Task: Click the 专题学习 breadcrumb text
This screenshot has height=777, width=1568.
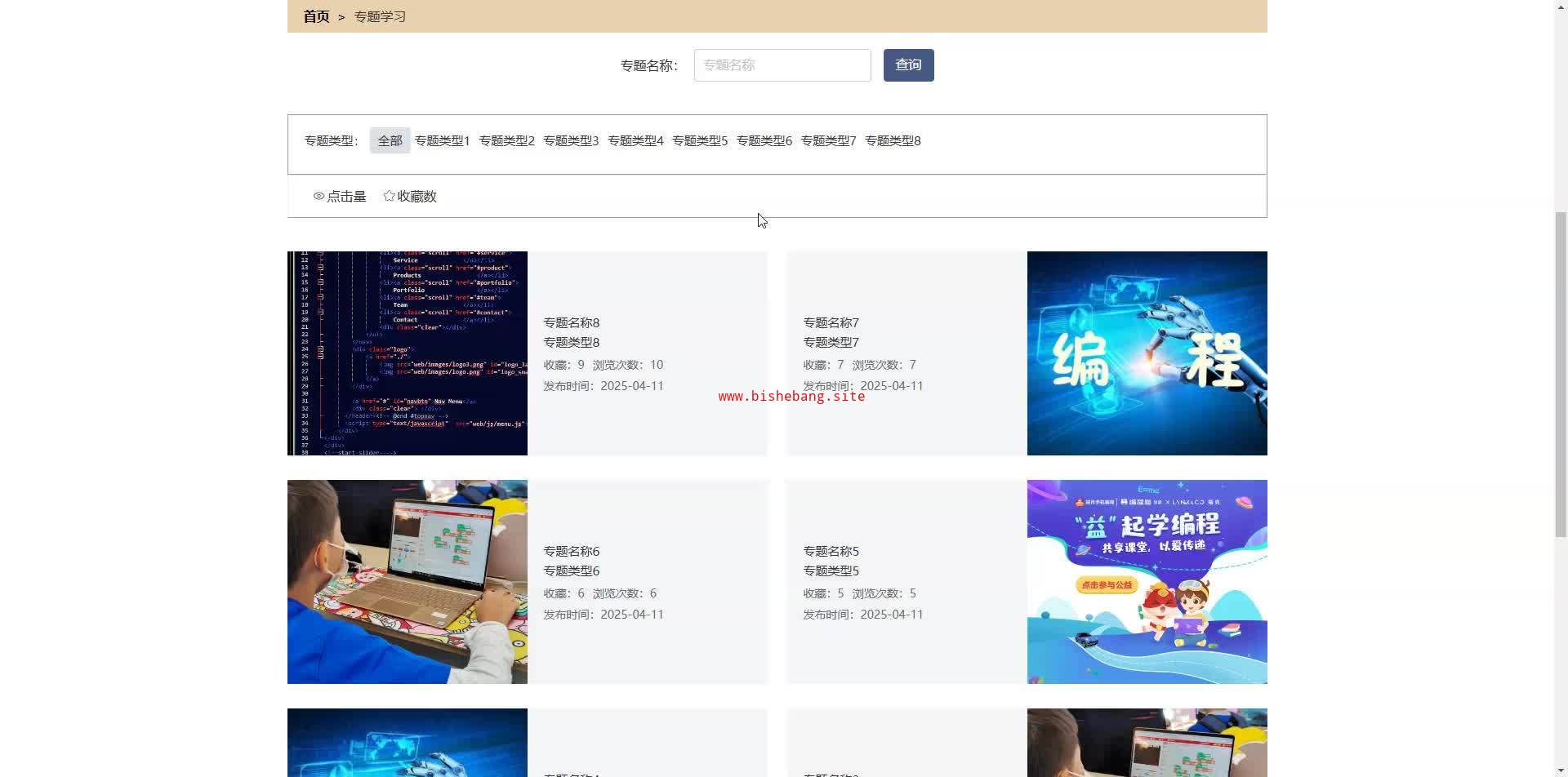Action: tap(380, 16)
